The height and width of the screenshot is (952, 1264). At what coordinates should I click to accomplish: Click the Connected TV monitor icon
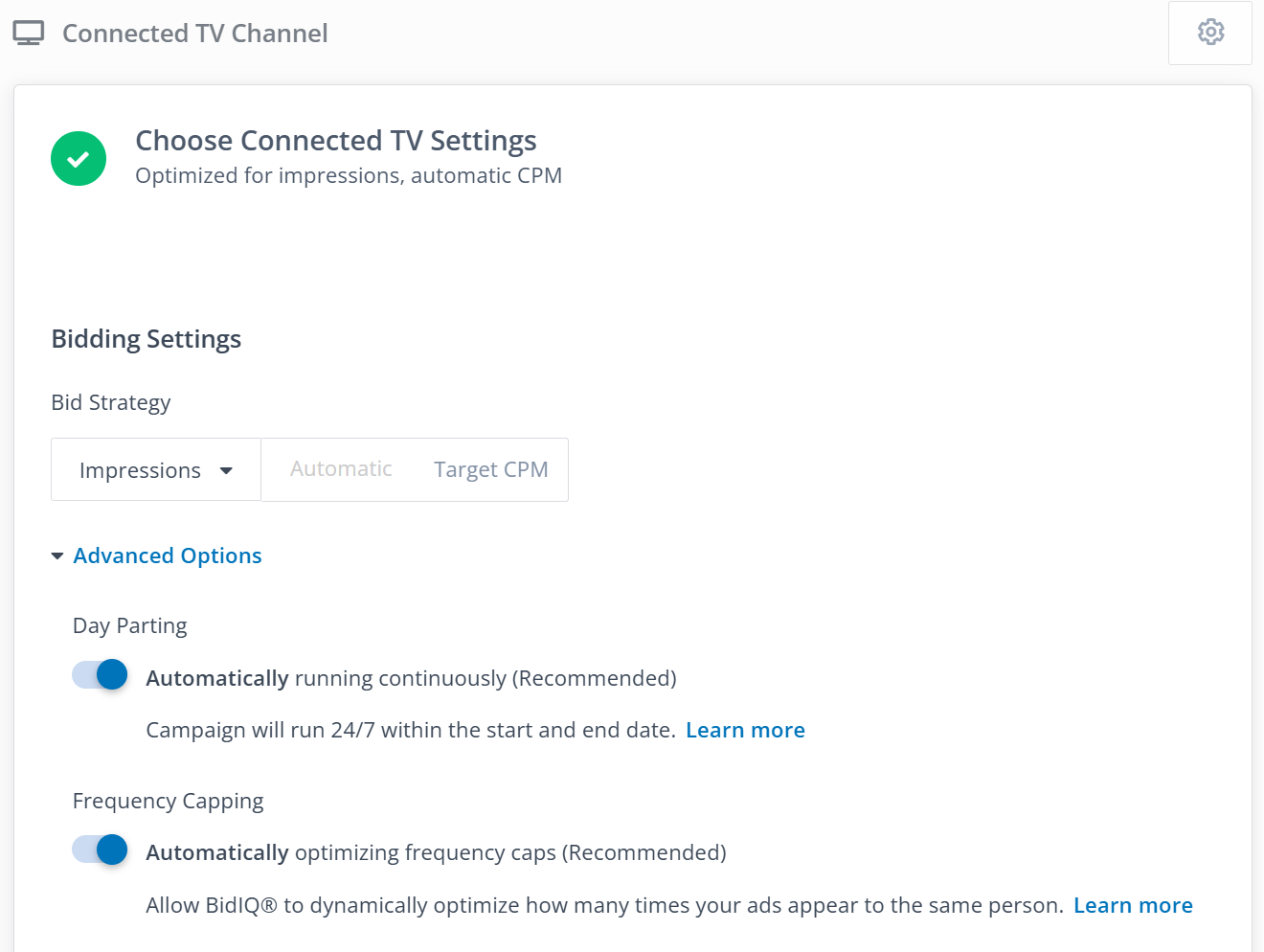(29, 34)
